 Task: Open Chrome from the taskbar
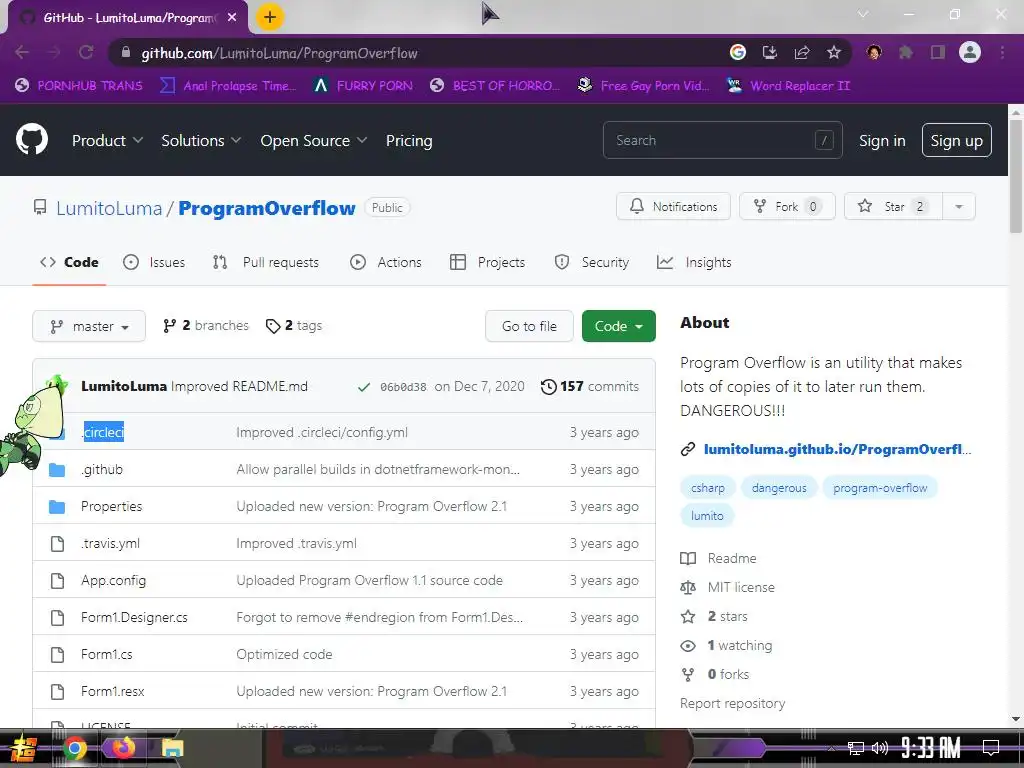pyautogui.click(x=74, y=748)
